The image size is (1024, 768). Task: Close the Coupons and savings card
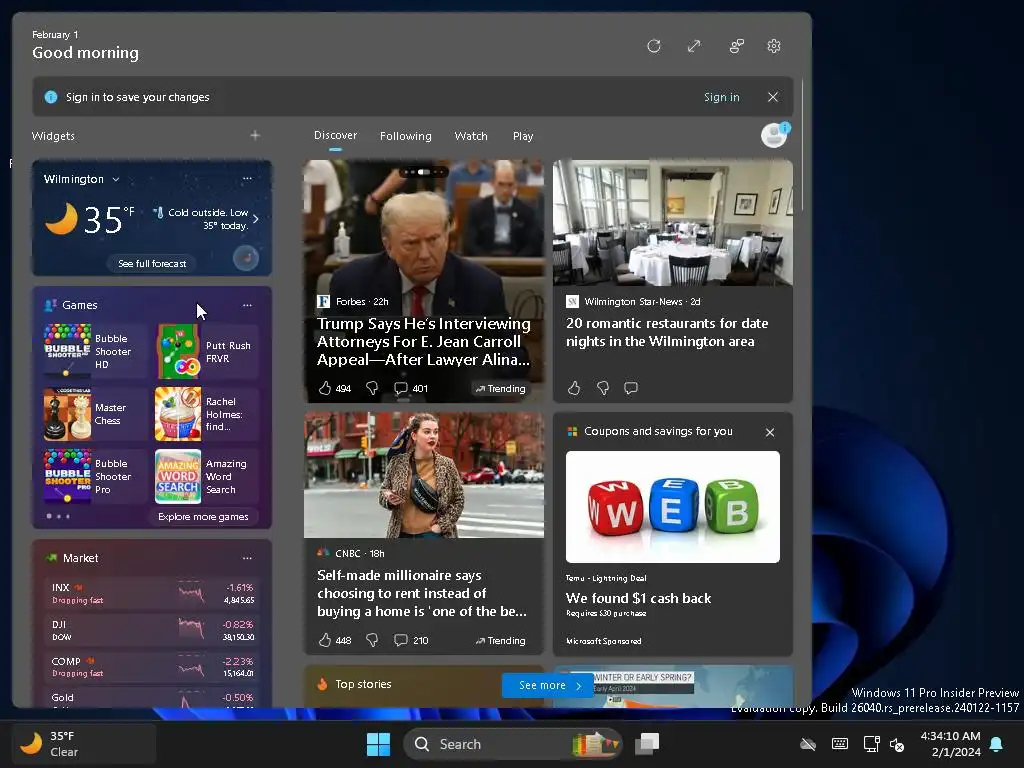pos(770,432)
